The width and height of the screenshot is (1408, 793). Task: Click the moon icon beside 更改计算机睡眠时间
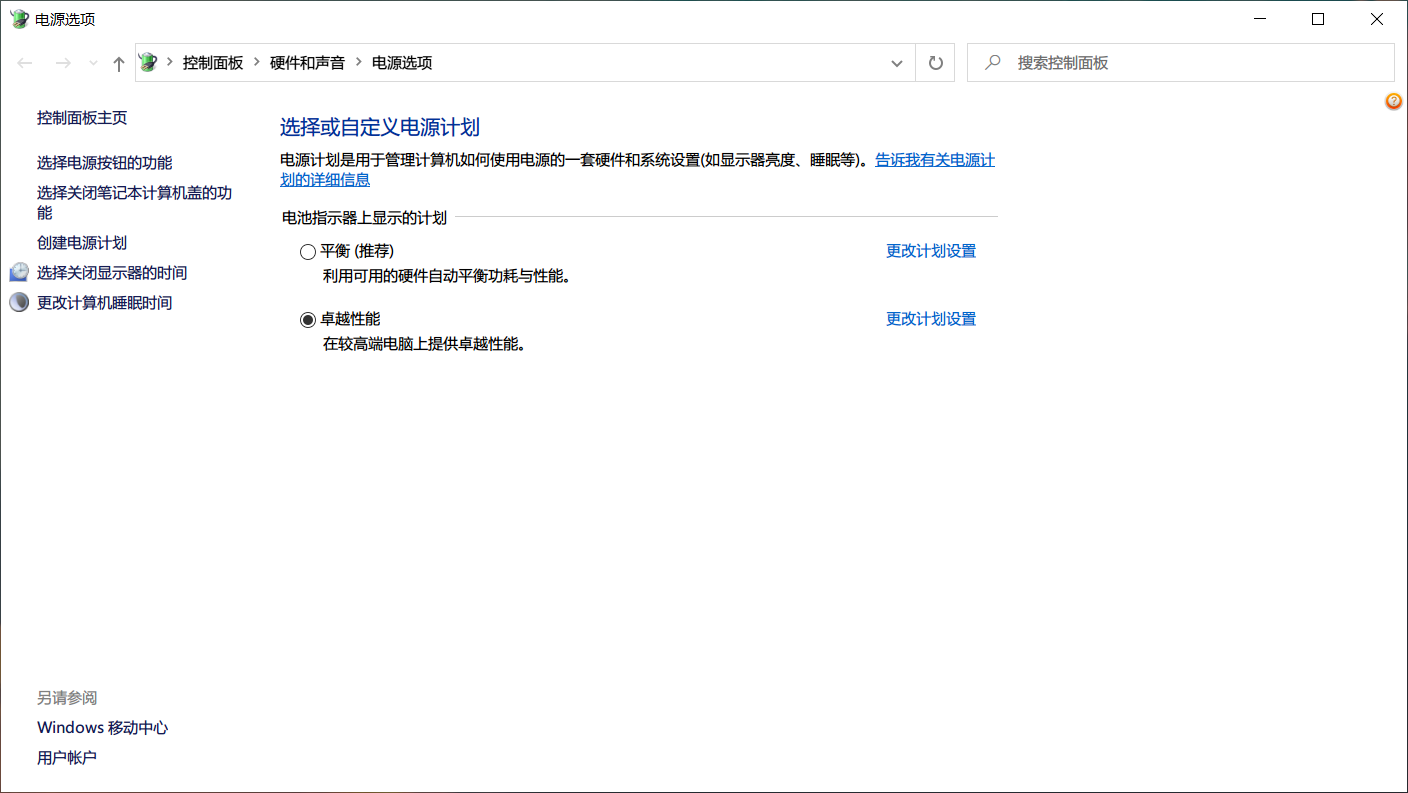(19, 303)
